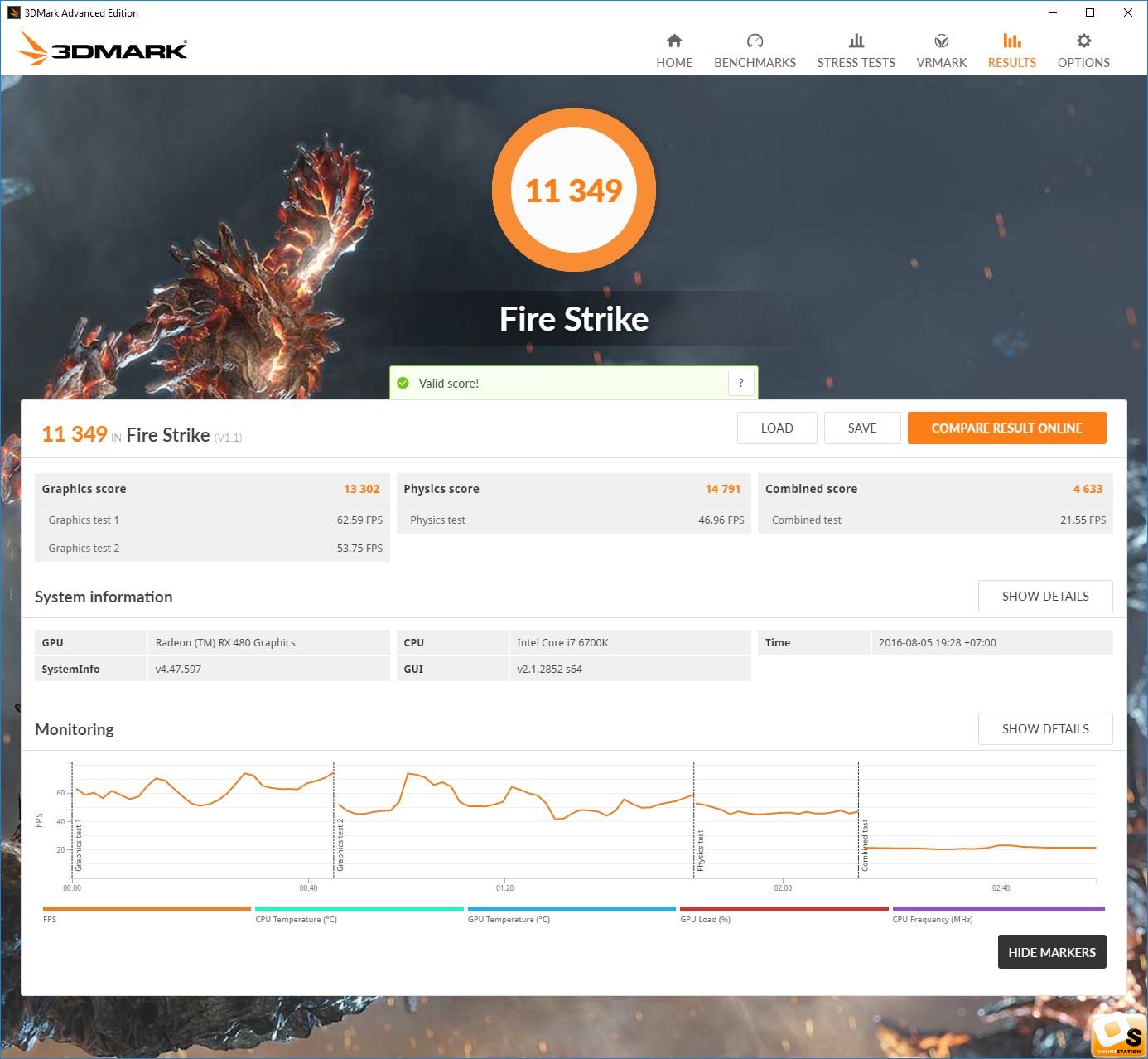This screenshot has height=1059, width=1148.
Task: Click the 21.55 FPS combined test value
Action: [x=1083, y=520]
